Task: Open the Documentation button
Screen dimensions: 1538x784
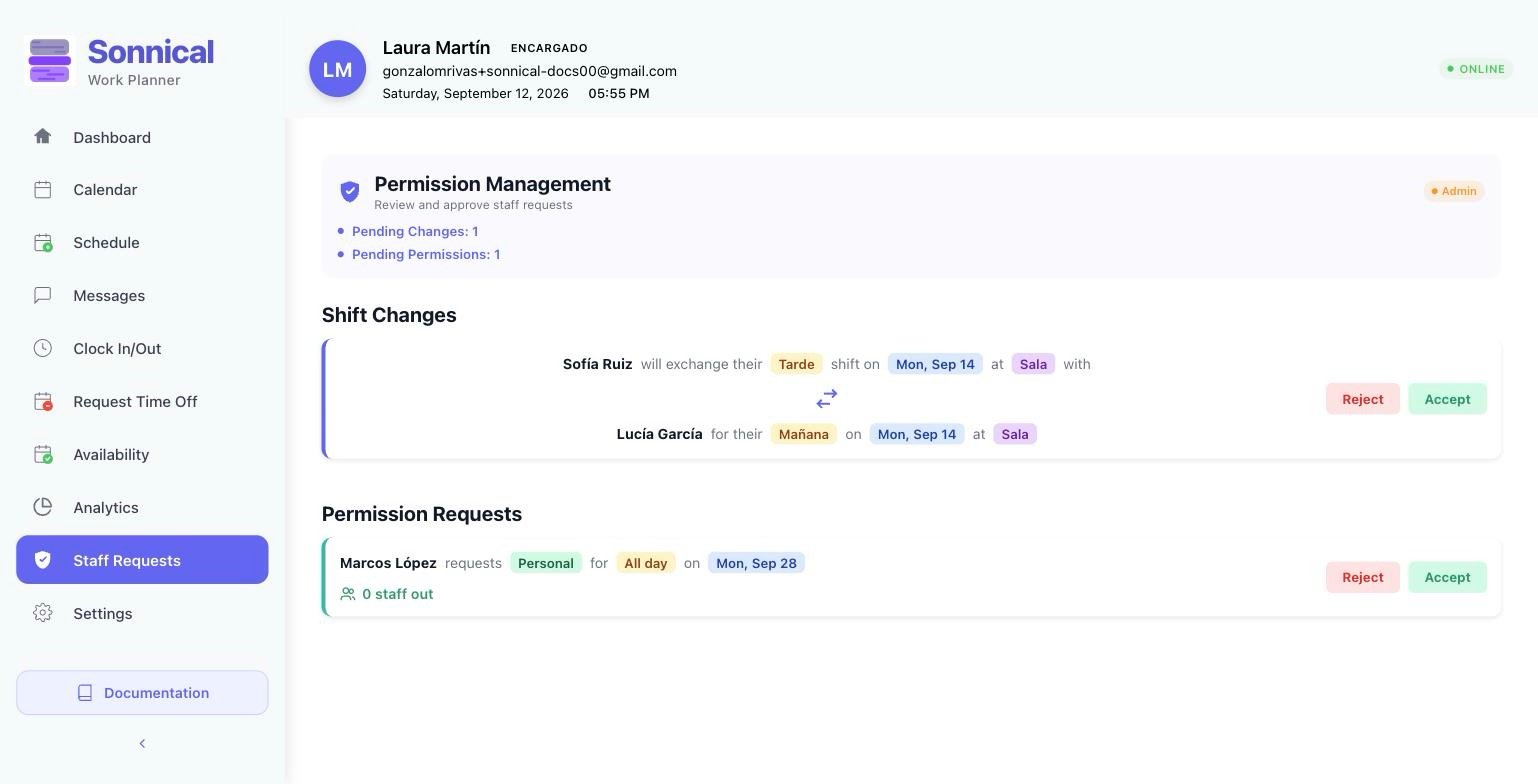Action: coord(142,693)
